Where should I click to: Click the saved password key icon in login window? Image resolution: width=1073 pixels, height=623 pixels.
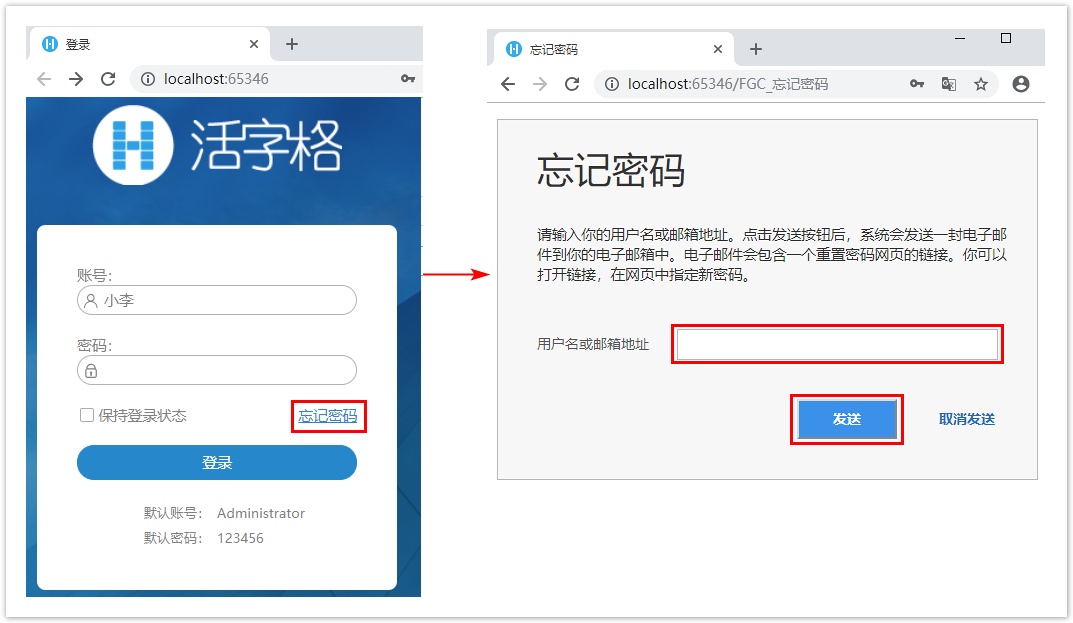coord(408,79)
